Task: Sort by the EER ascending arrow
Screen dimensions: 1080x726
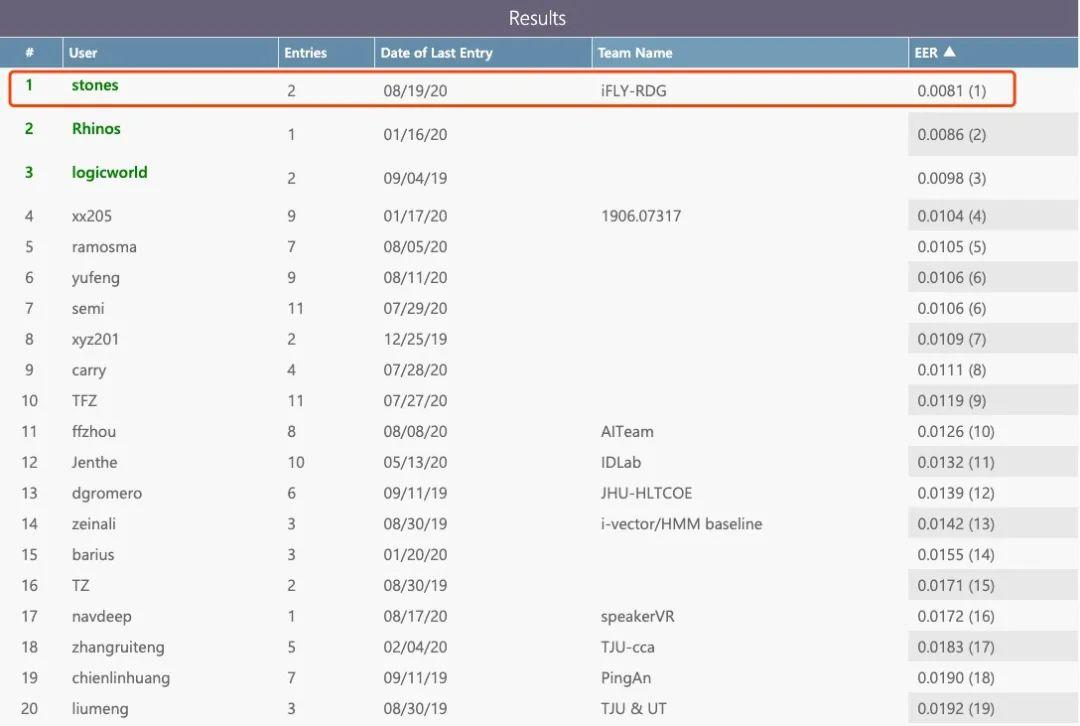Action: point(949,52)
